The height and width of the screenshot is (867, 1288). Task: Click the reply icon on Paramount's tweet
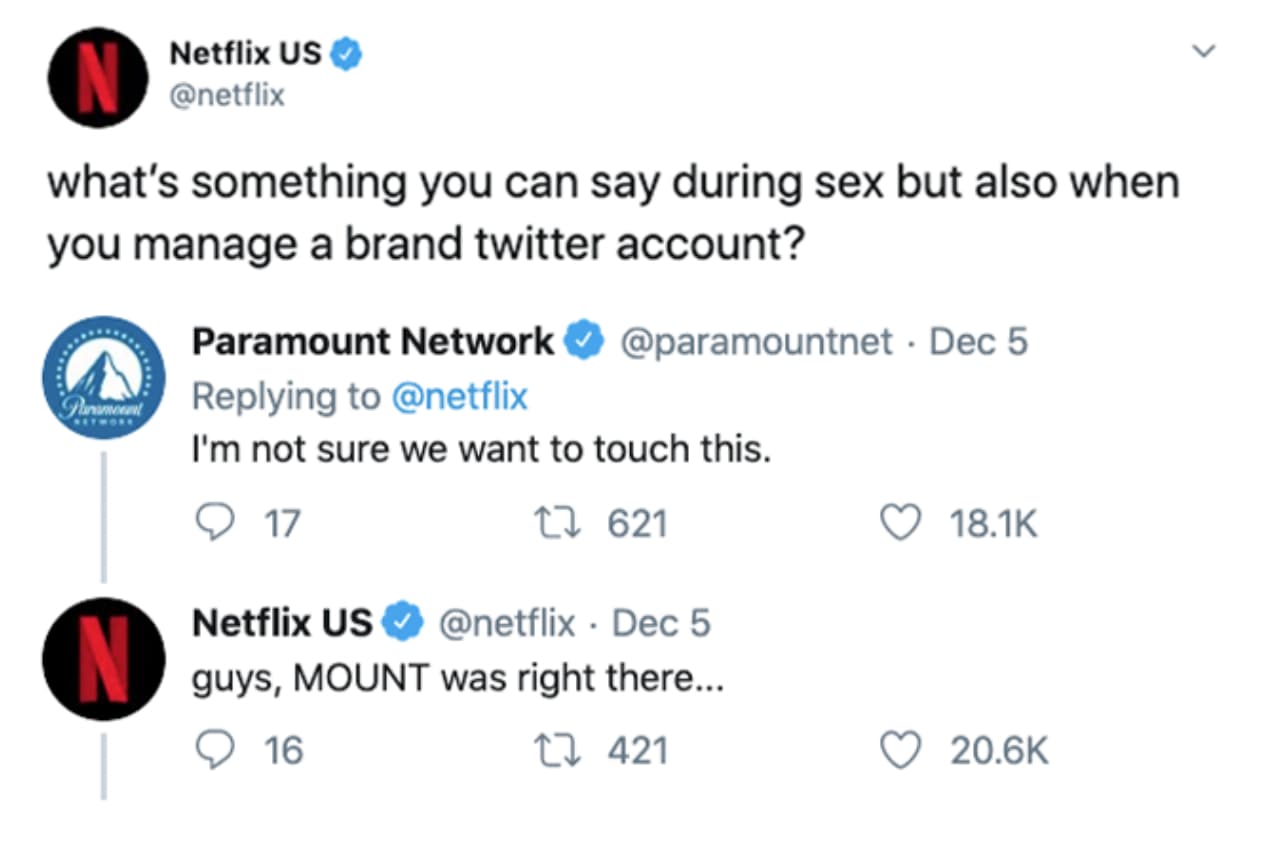point(217,521)
